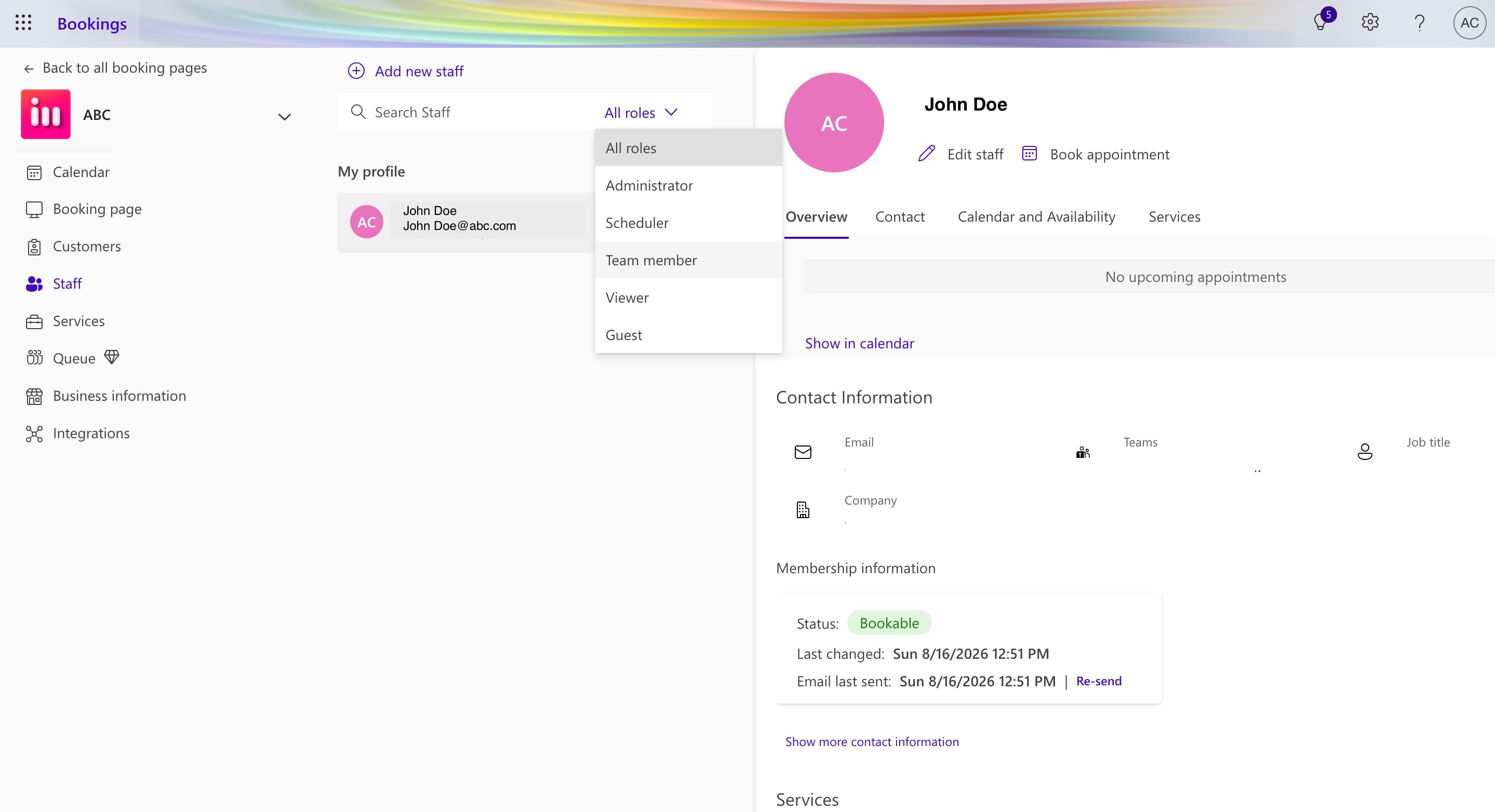Select All roles in the dropdown list
The height and width of the screenshot is (812, 1495).
click(x=688, y=148)
